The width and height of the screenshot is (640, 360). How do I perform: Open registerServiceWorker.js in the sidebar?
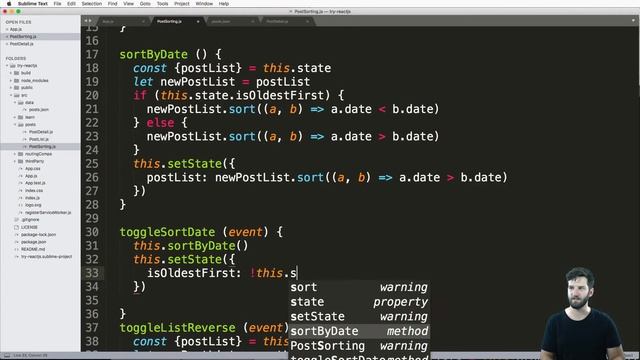[48, 213]
